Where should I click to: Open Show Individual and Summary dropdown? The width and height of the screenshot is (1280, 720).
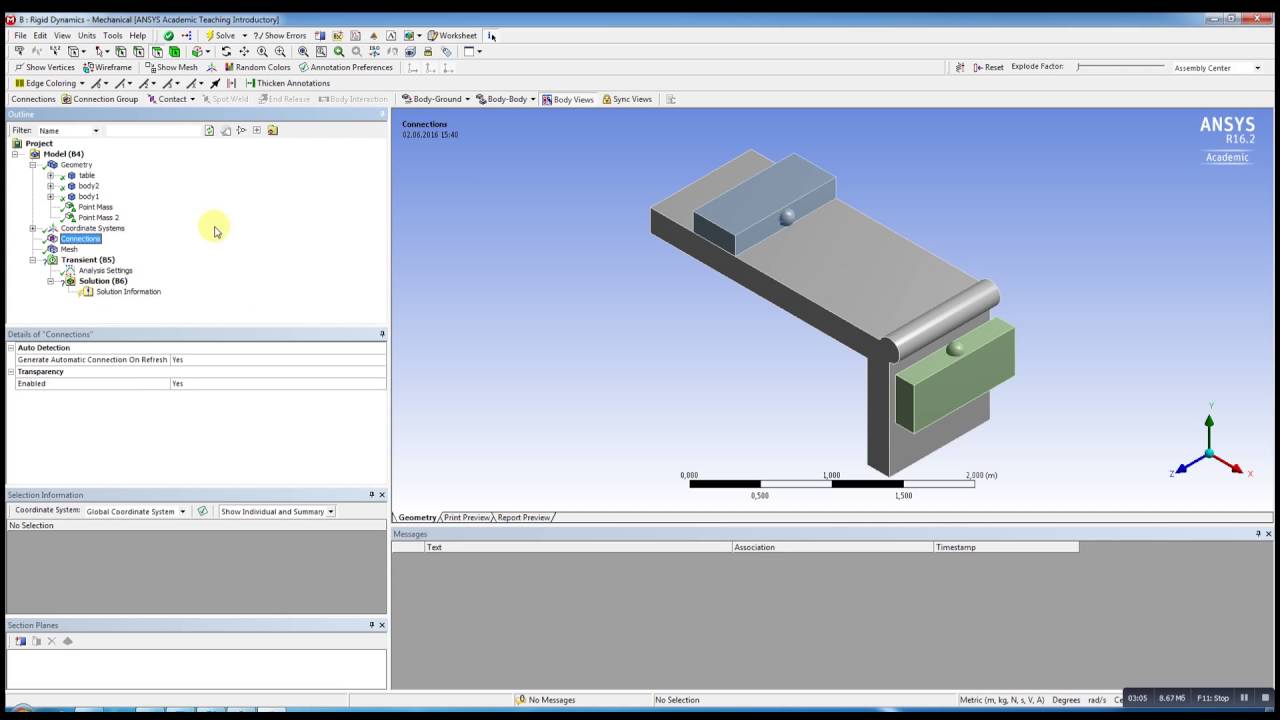pyautogui.click(x=277, y=511)
